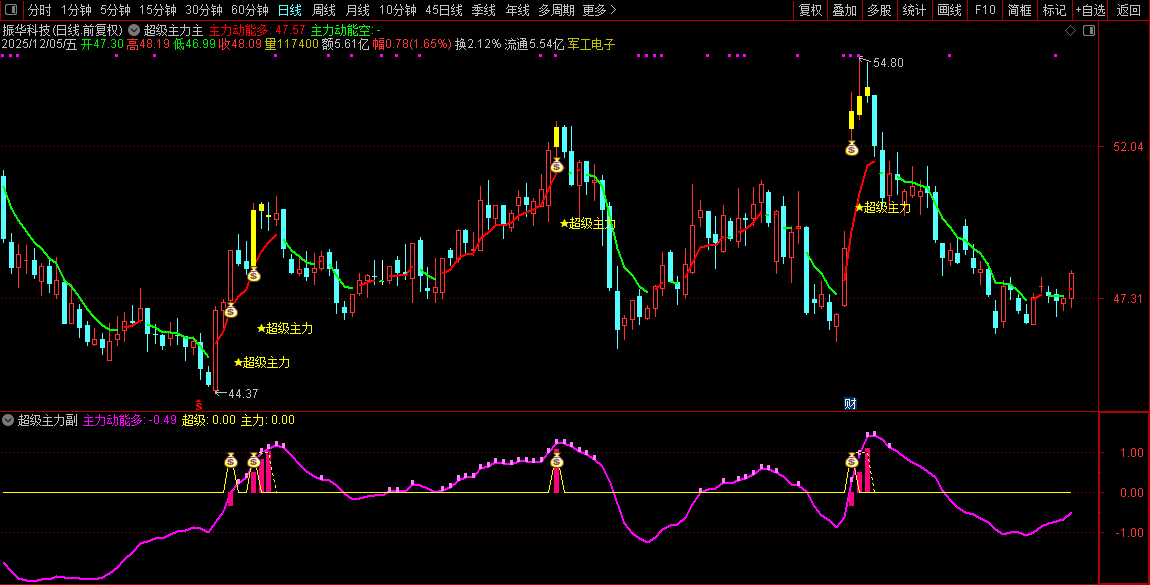Select the 日线 daily period tab
This screenshot has width=1150, height=585.
click(289, 10)
